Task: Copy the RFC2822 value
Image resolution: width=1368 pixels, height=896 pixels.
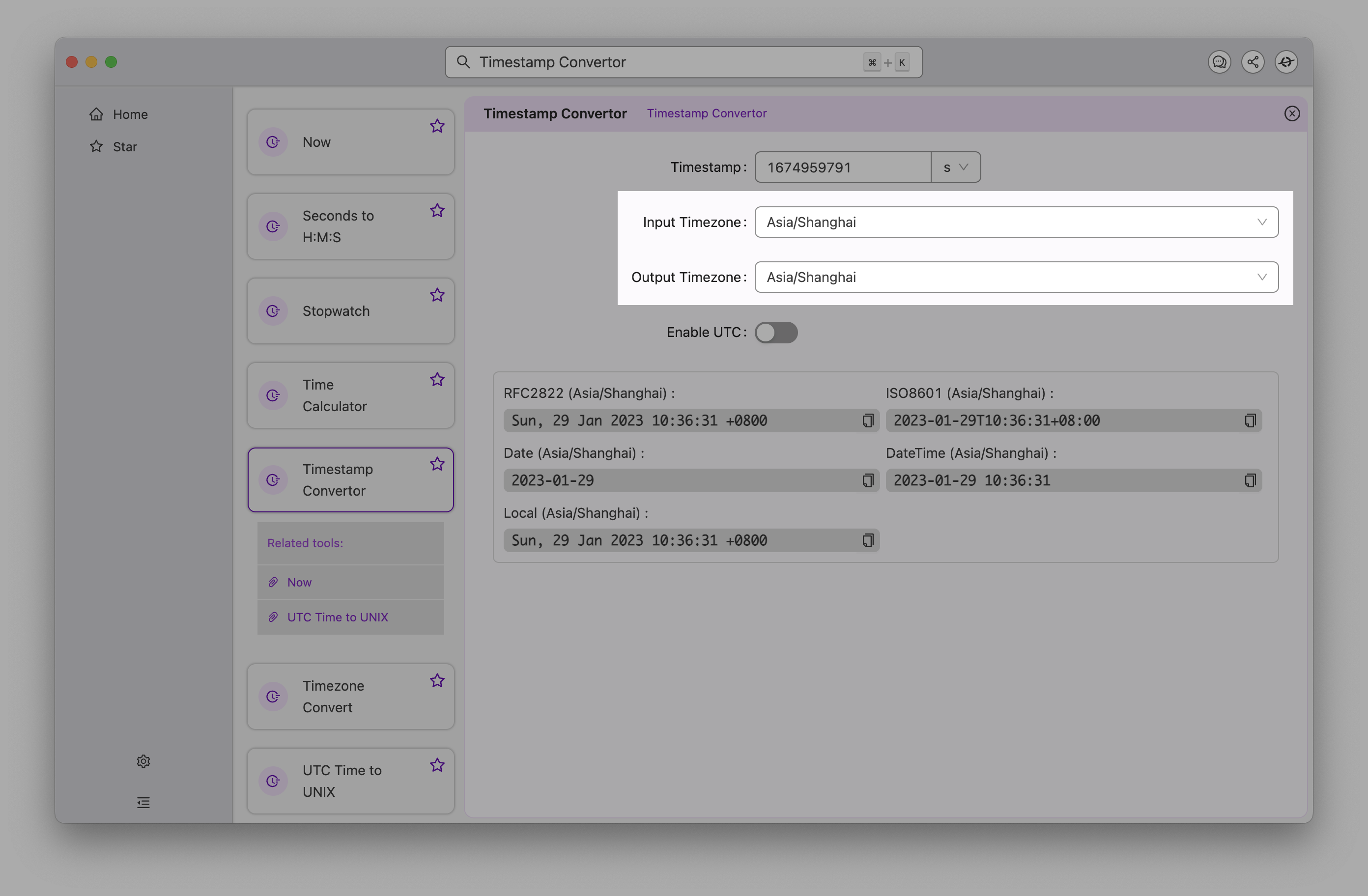Action: (x=868, y=420)
